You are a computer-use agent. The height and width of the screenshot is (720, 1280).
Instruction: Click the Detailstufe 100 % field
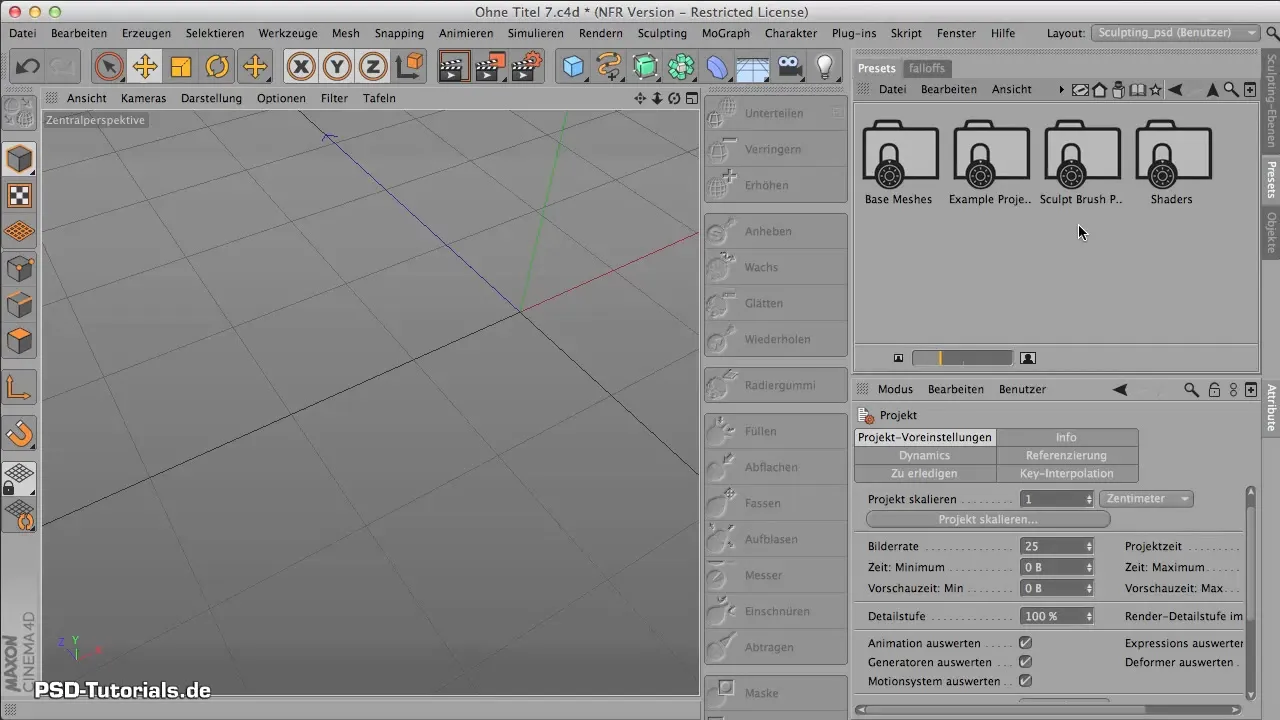1052,616
